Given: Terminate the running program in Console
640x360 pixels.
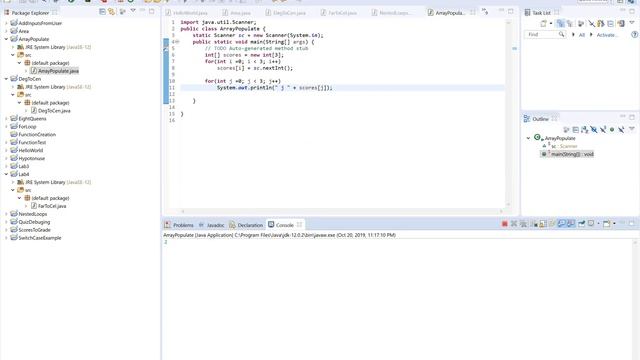Looking at the screenshot, I should [x=504, y=224].
